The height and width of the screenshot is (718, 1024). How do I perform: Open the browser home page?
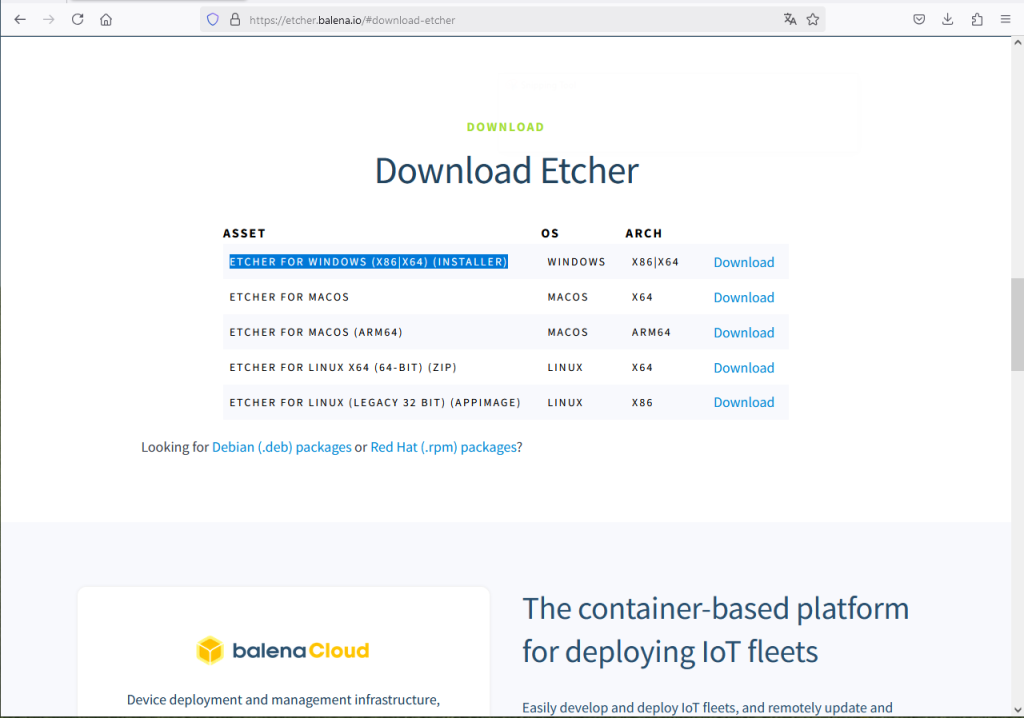106,20
